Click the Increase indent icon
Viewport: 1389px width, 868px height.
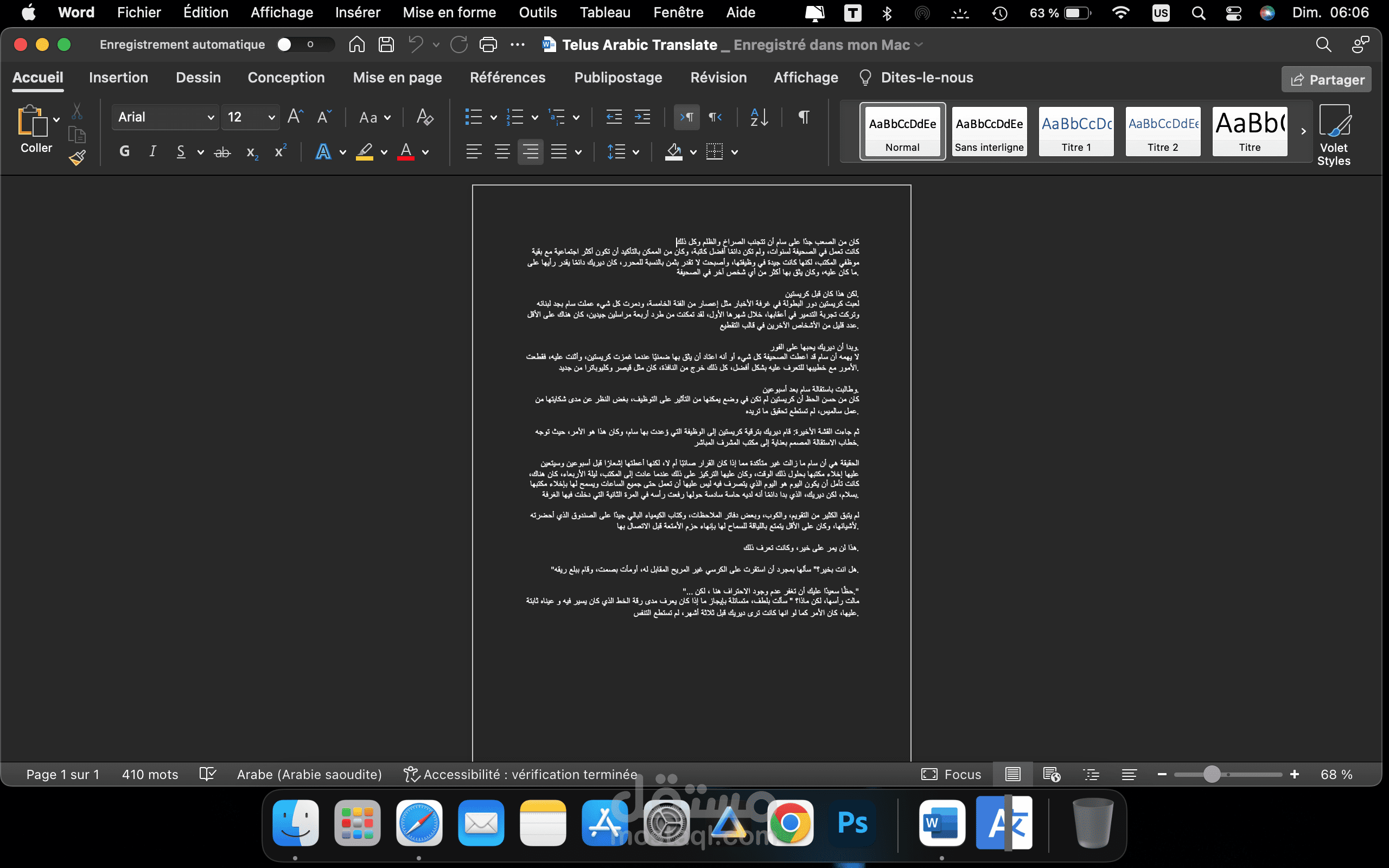click(642, 117)
